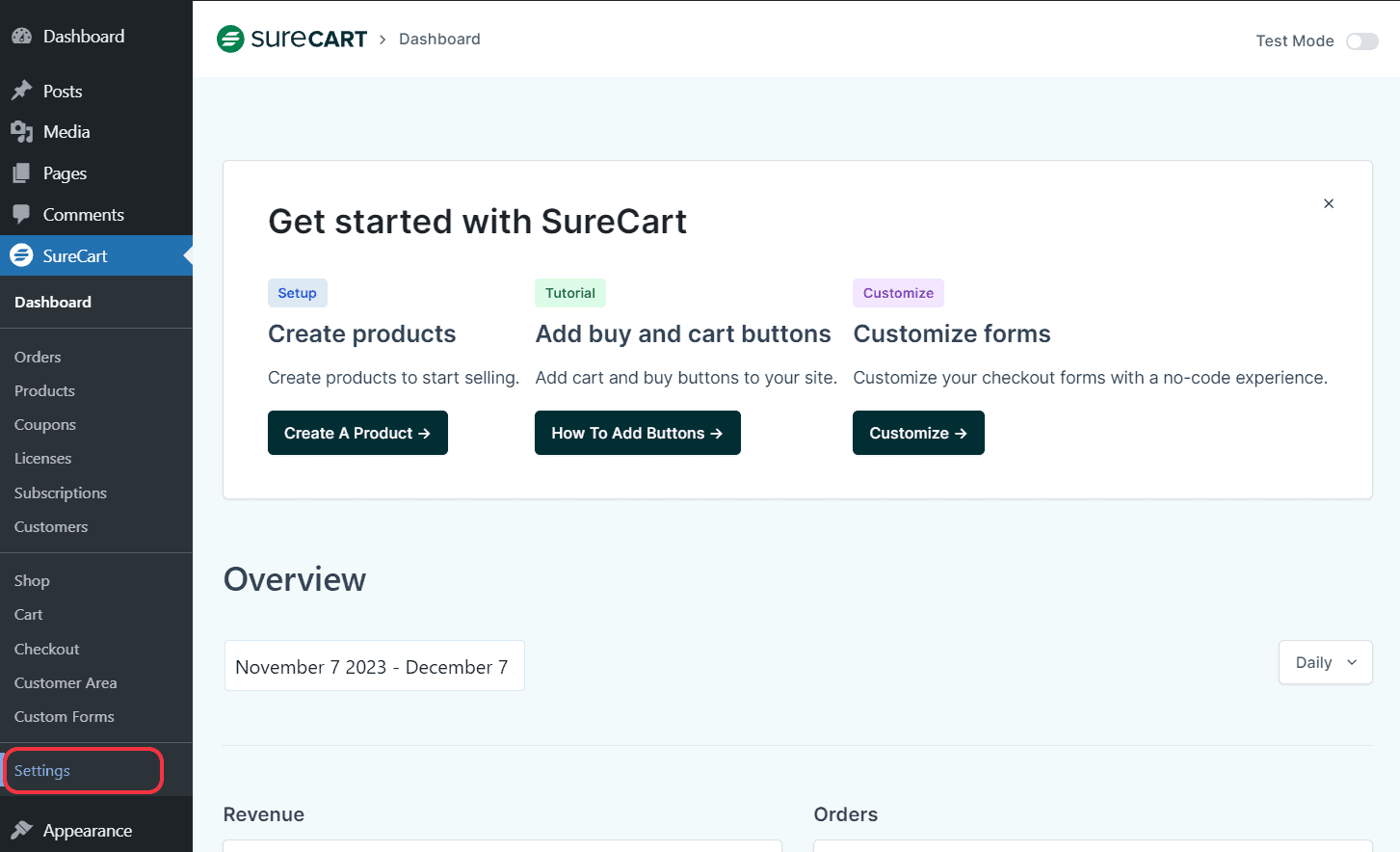Open the Subscriptions menu item
This screenshot has height=852, width=1400.
click(60, 493)
